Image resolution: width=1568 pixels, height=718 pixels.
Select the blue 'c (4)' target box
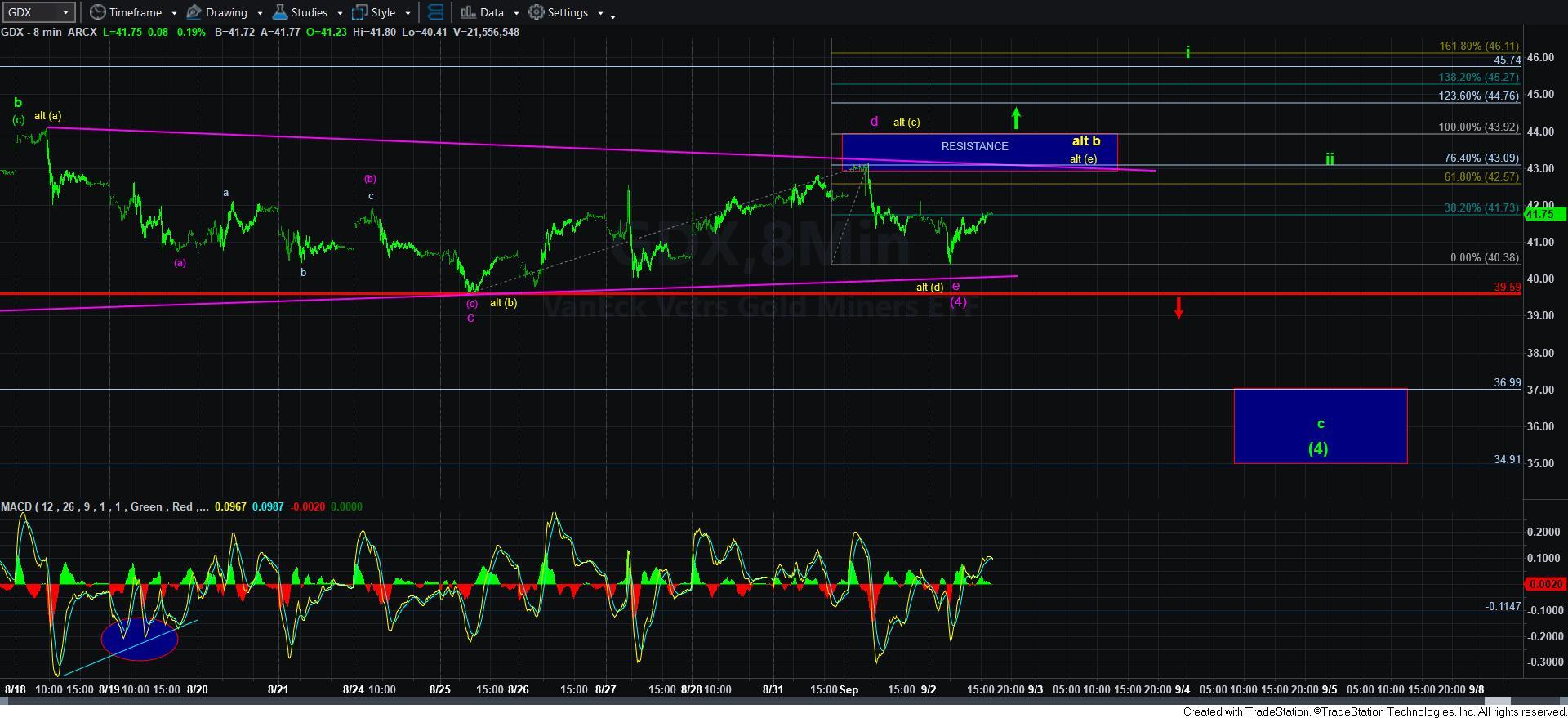pyautogui.click(x=1320, y=426)
